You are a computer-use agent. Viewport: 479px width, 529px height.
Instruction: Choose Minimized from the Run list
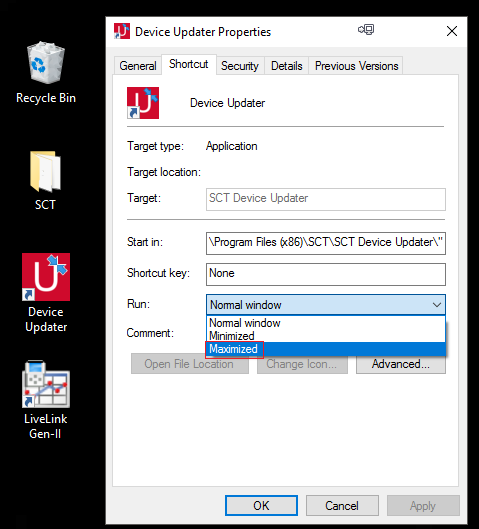326,336
